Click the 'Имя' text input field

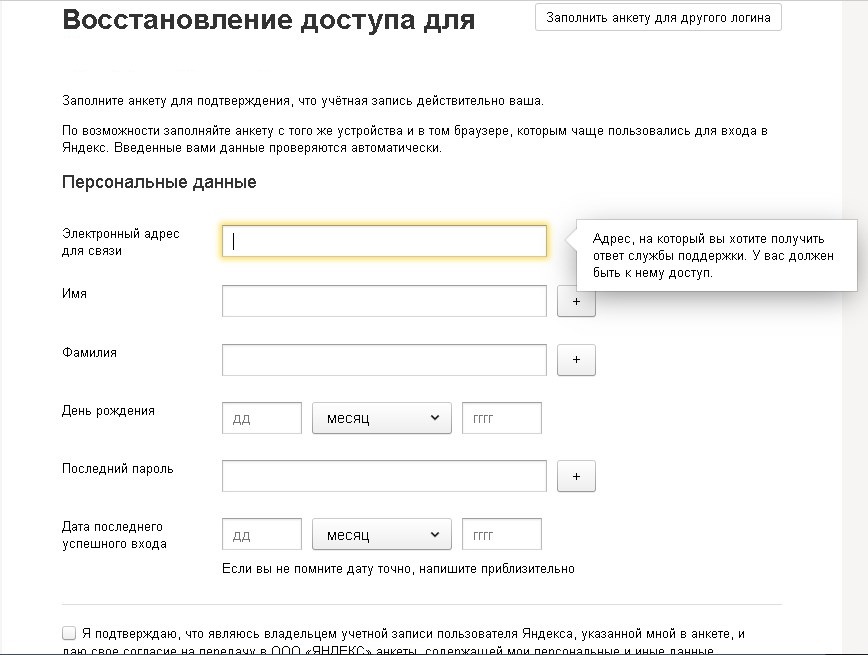click(x=384, y=301)
